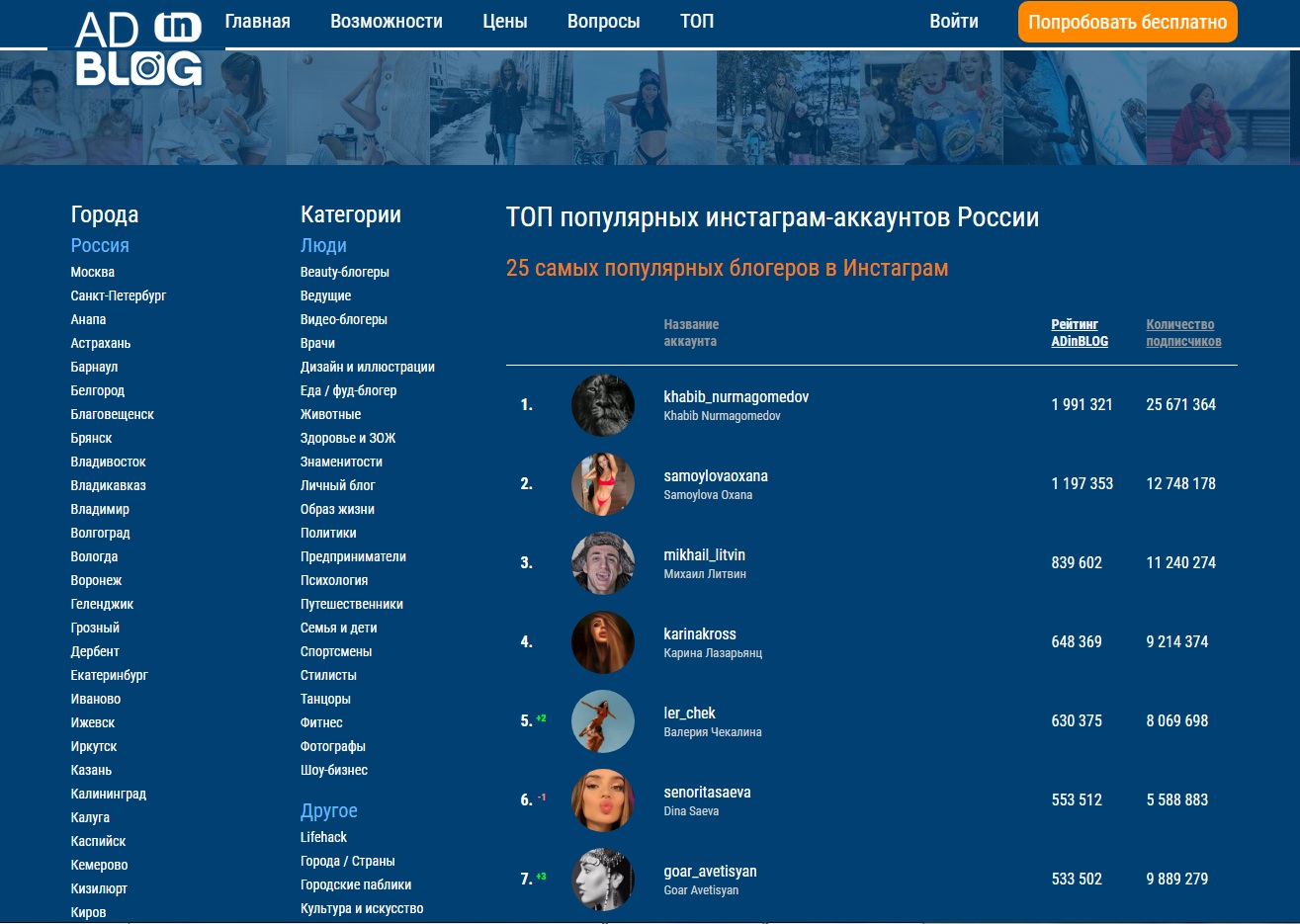Select Россия under Города
The width and height of the screenshot is (1300, 924).
pyautogui.click(x=100, y=245)
